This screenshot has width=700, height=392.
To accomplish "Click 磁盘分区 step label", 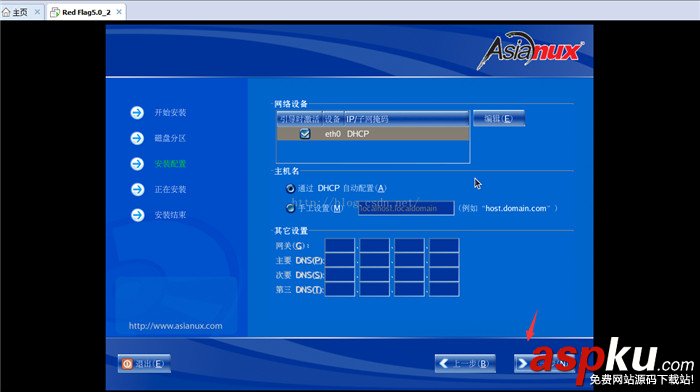I will coord(170,138).
